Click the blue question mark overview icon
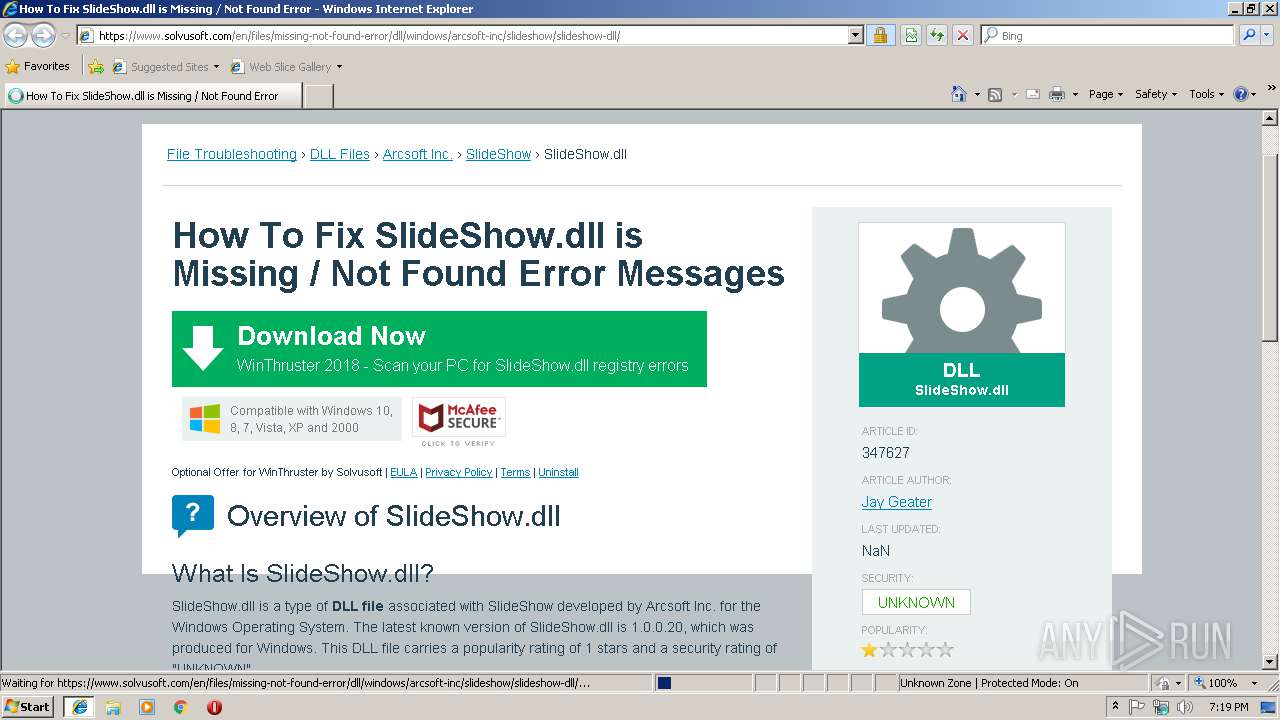The image size is (1280, 720). [193, 516]
